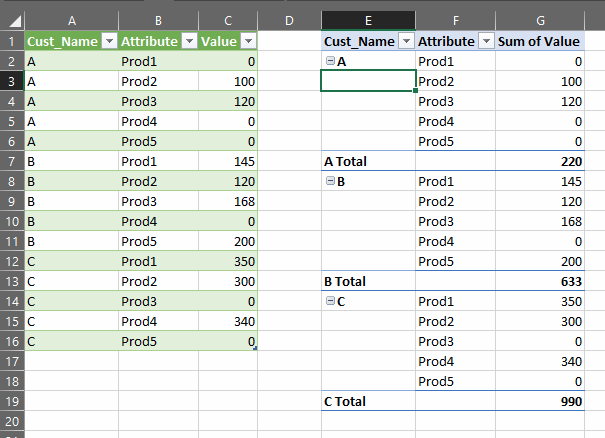The image size is (605, 438).
Task: Select row 16 header
Action: [x=12, y=341]
